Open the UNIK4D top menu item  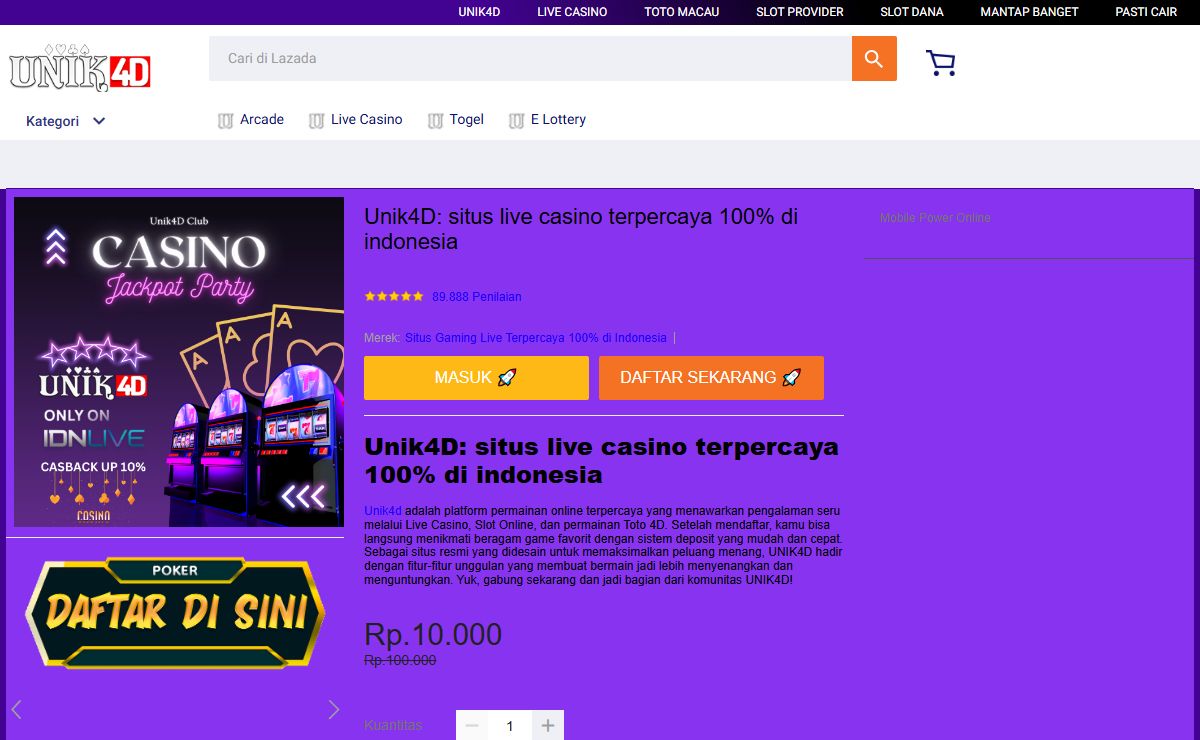click(x=479, y=12)
